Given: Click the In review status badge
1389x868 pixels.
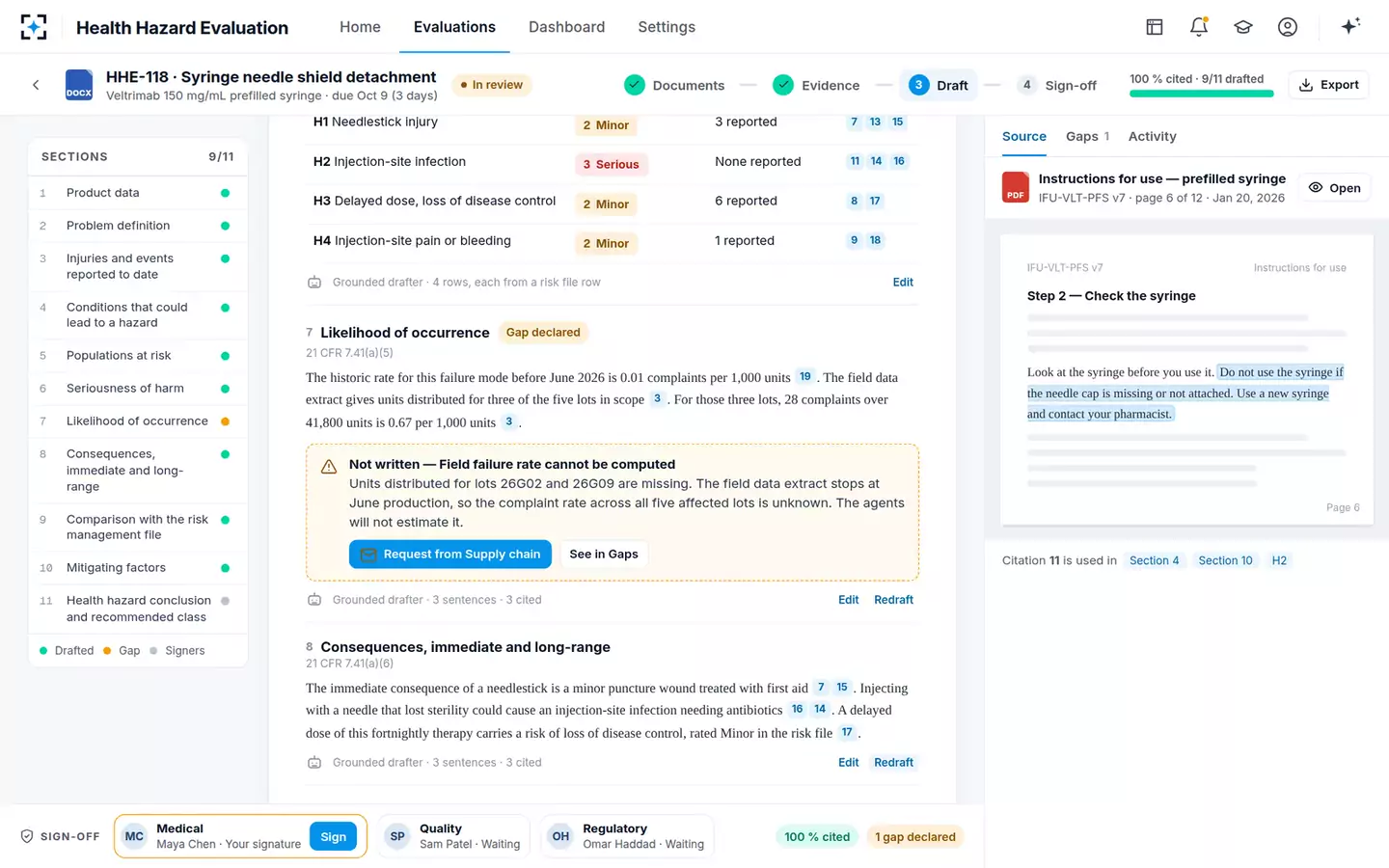Looking at the screenshot, I should tap(491, 85).
